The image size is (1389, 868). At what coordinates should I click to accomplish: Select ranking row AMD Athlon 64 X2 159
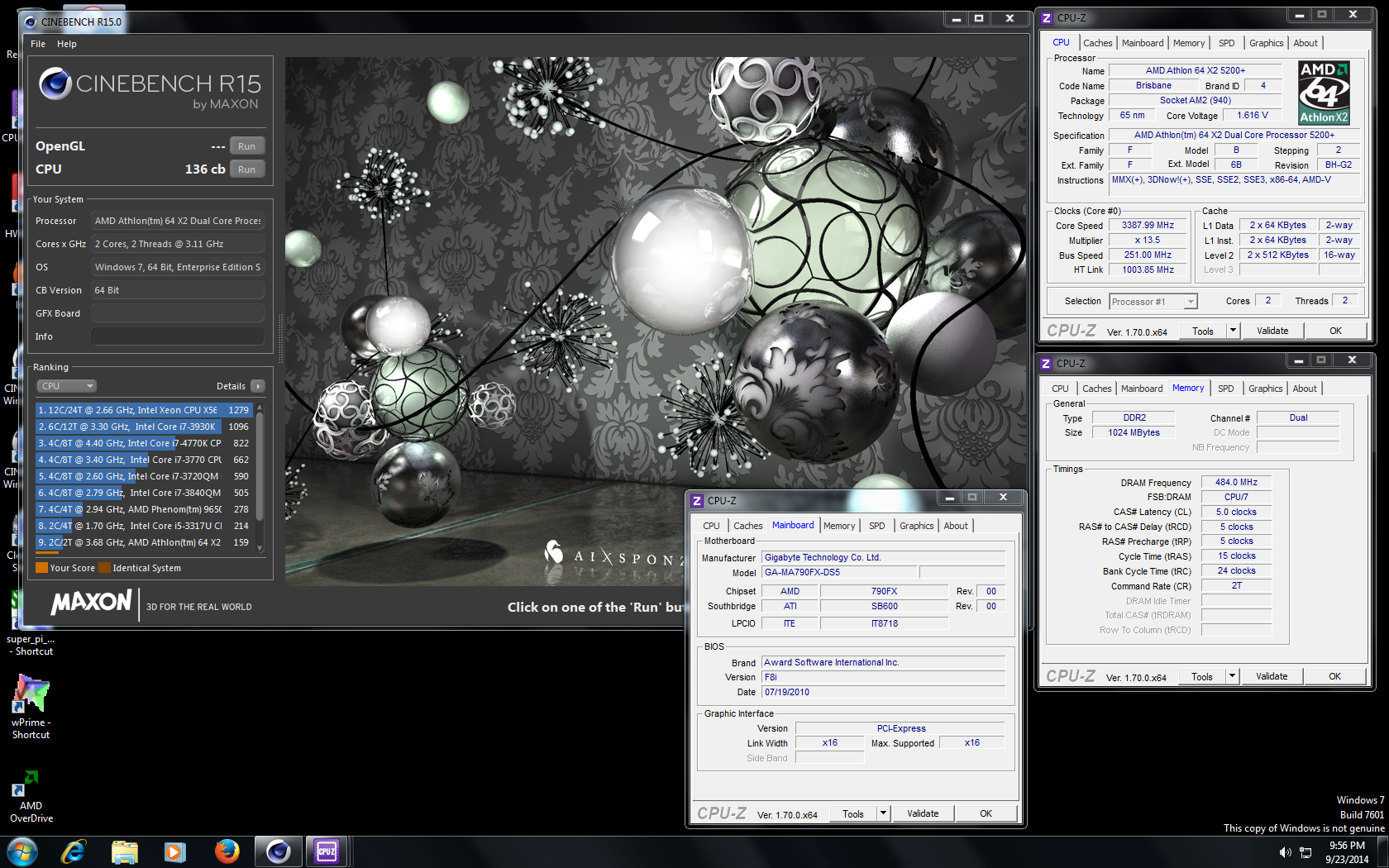tap(144, 542)
